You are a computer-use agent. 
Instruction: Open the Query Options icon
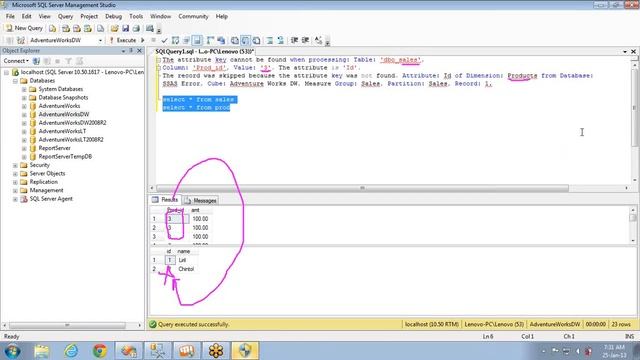click(186, 40)
